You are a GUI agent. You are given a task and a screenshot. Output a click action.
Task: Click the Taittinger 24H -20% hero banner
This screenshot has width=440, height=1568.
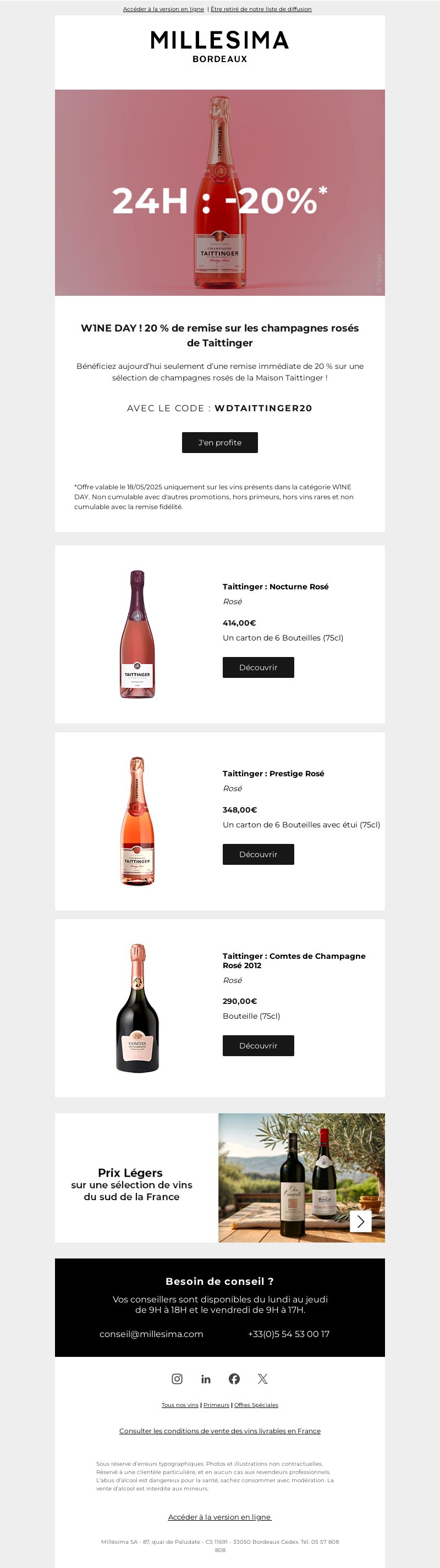[x=219, y=192]
